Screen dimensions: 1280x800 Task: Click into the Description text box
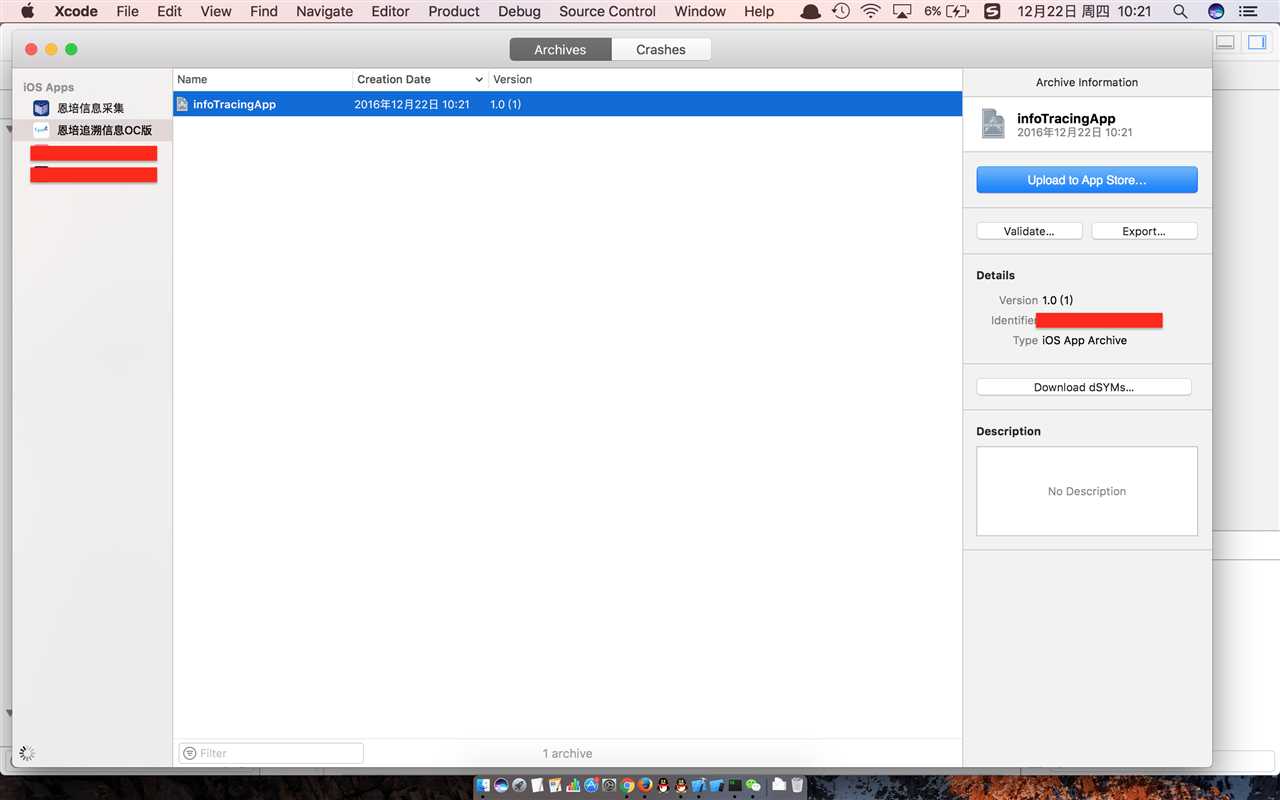click(x=1087, y=491)
